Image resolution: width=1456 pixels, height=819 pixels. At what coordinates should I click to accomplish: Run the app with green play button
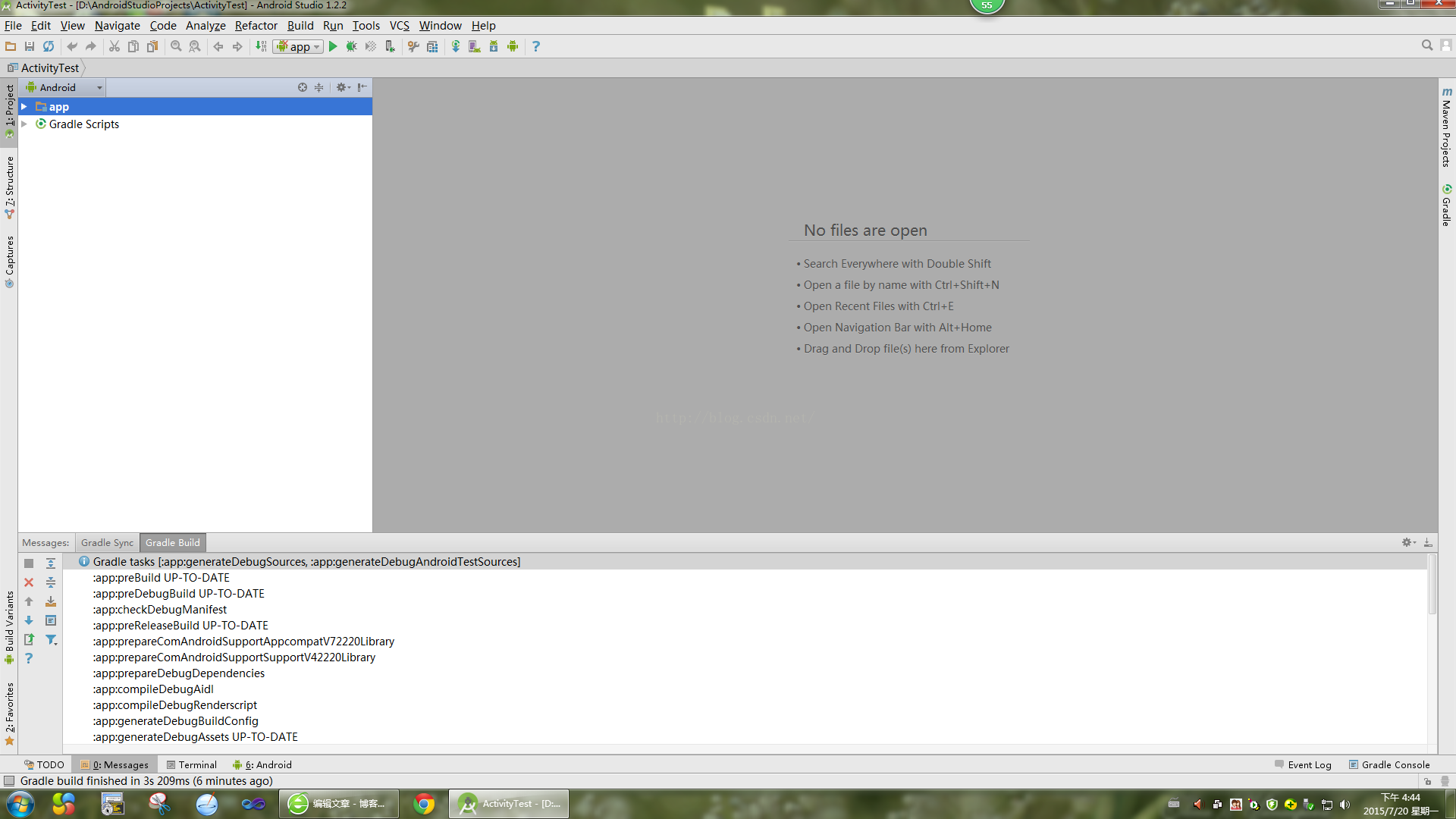tap(333, 46)
